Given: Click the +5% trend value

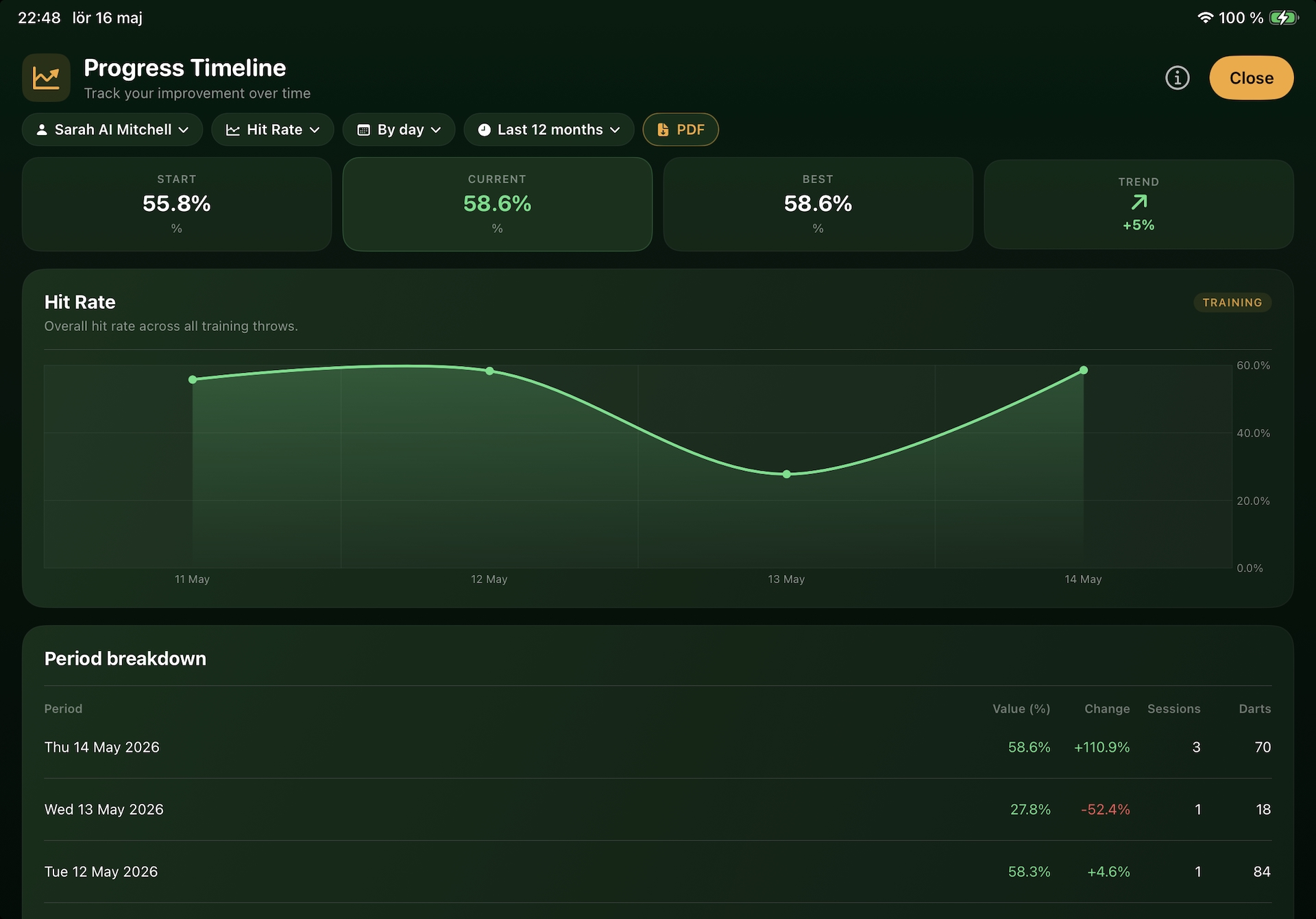Looking at the screenshot, I should point(1138,225).
